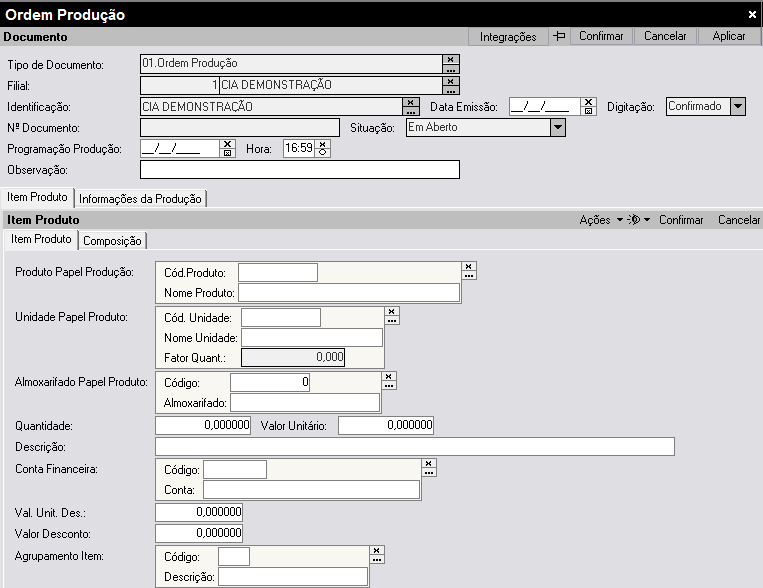Click the Valor Desconto field
This screenshot has height=588, width=763.
pyautogui.click(x=199, y=533)
